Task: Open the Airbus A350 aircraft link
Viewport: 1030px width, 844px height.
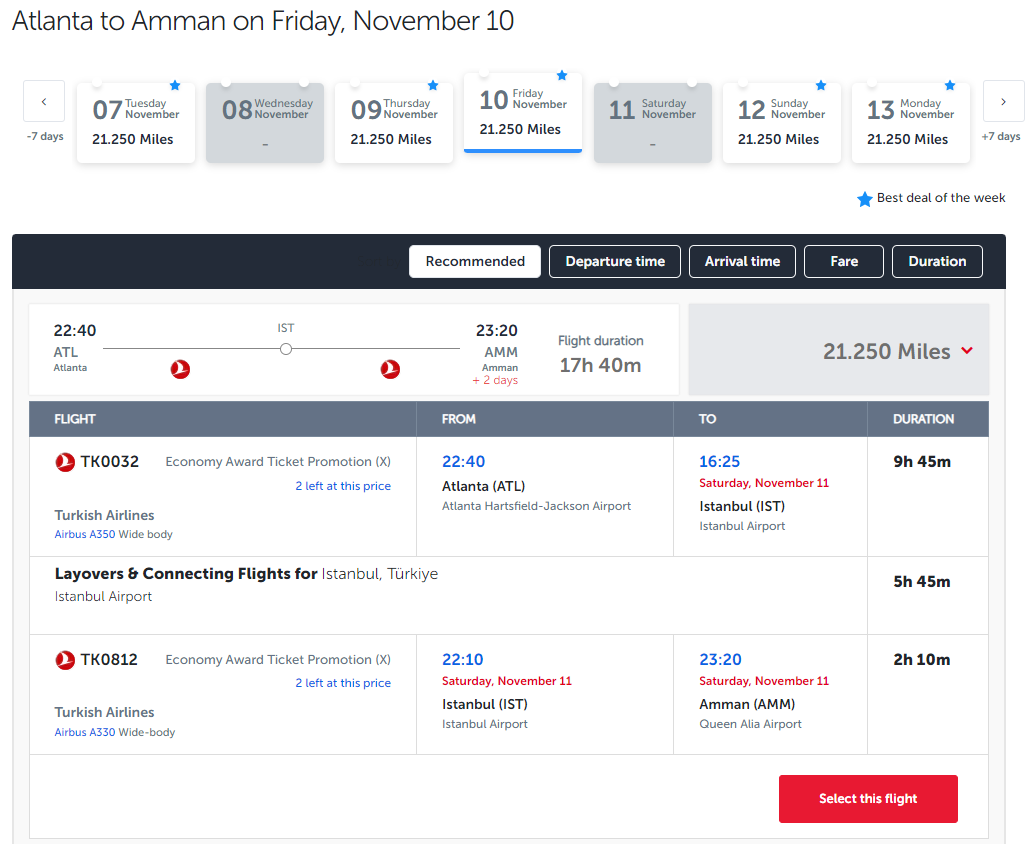Action: pyautogui.click(x=85, y=534)
